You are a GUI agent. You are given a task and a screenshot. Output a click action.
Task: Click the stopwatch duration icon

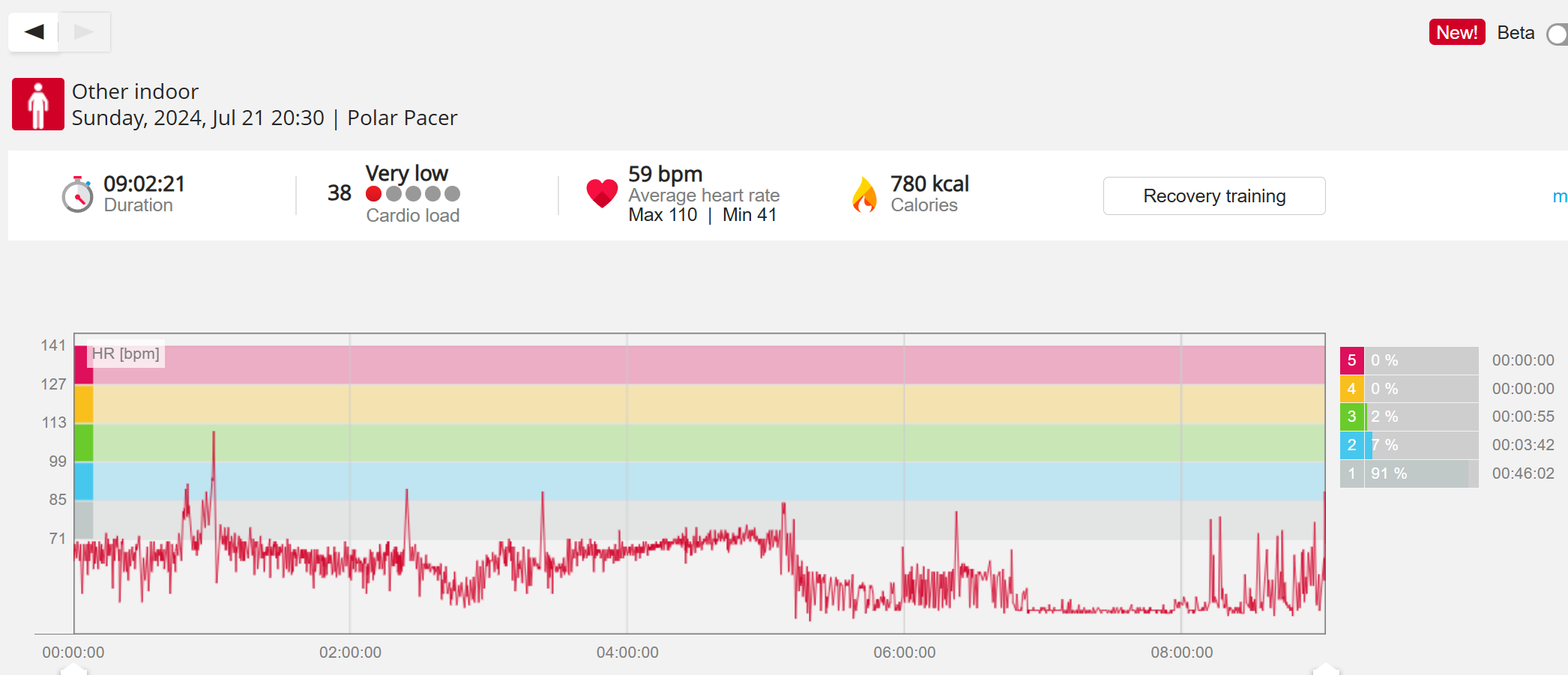[77, 195]
